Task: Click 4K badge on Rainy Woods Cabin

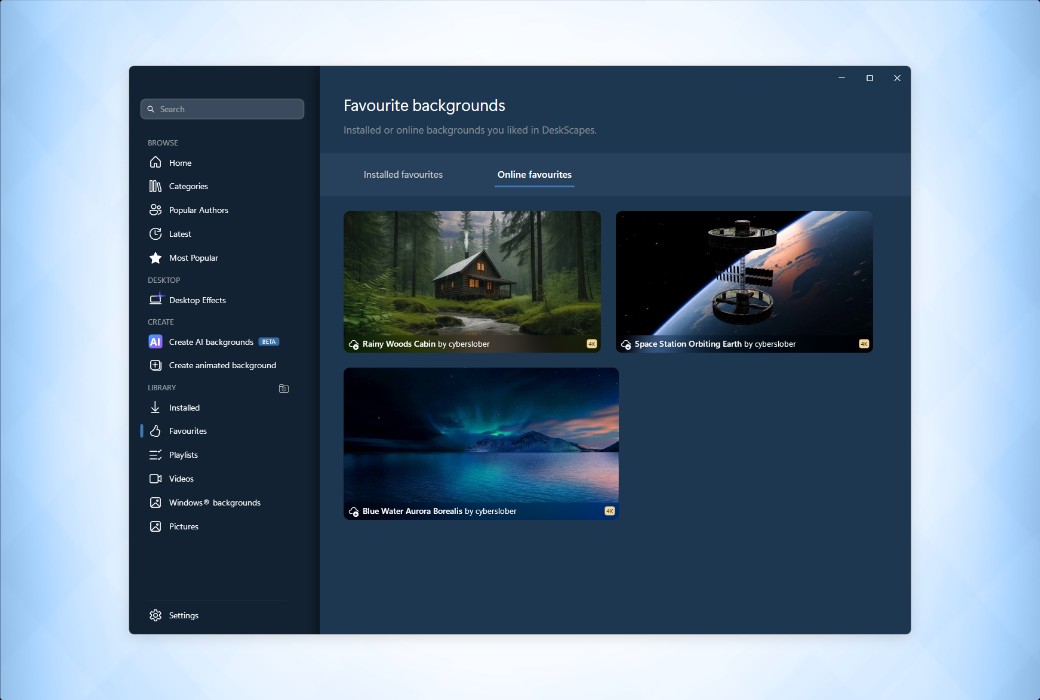Action: (x=592, y=344)
